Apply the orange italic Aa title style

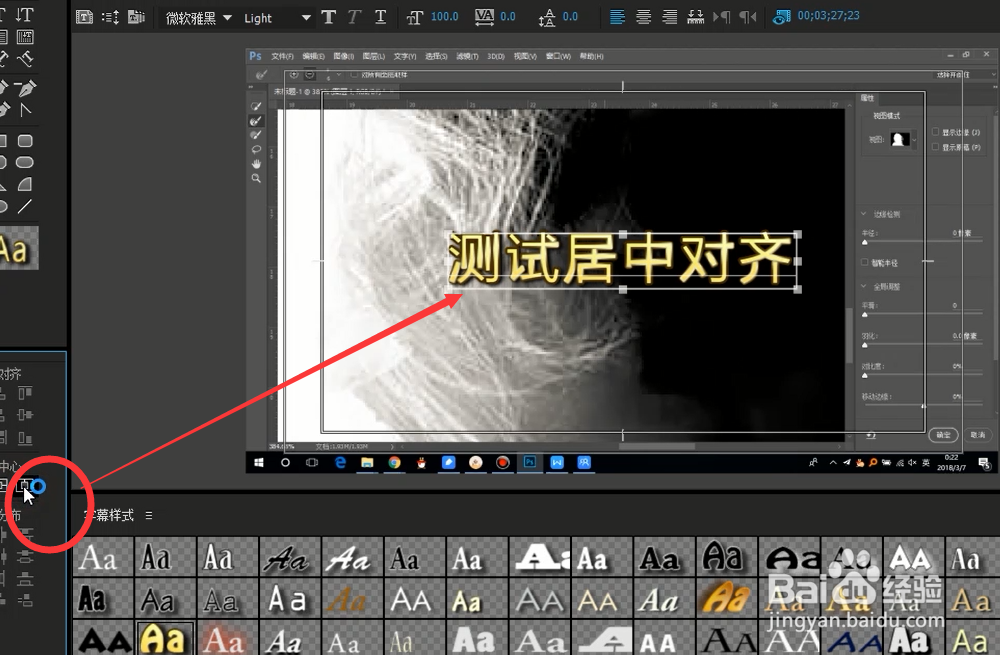(727, 598)
